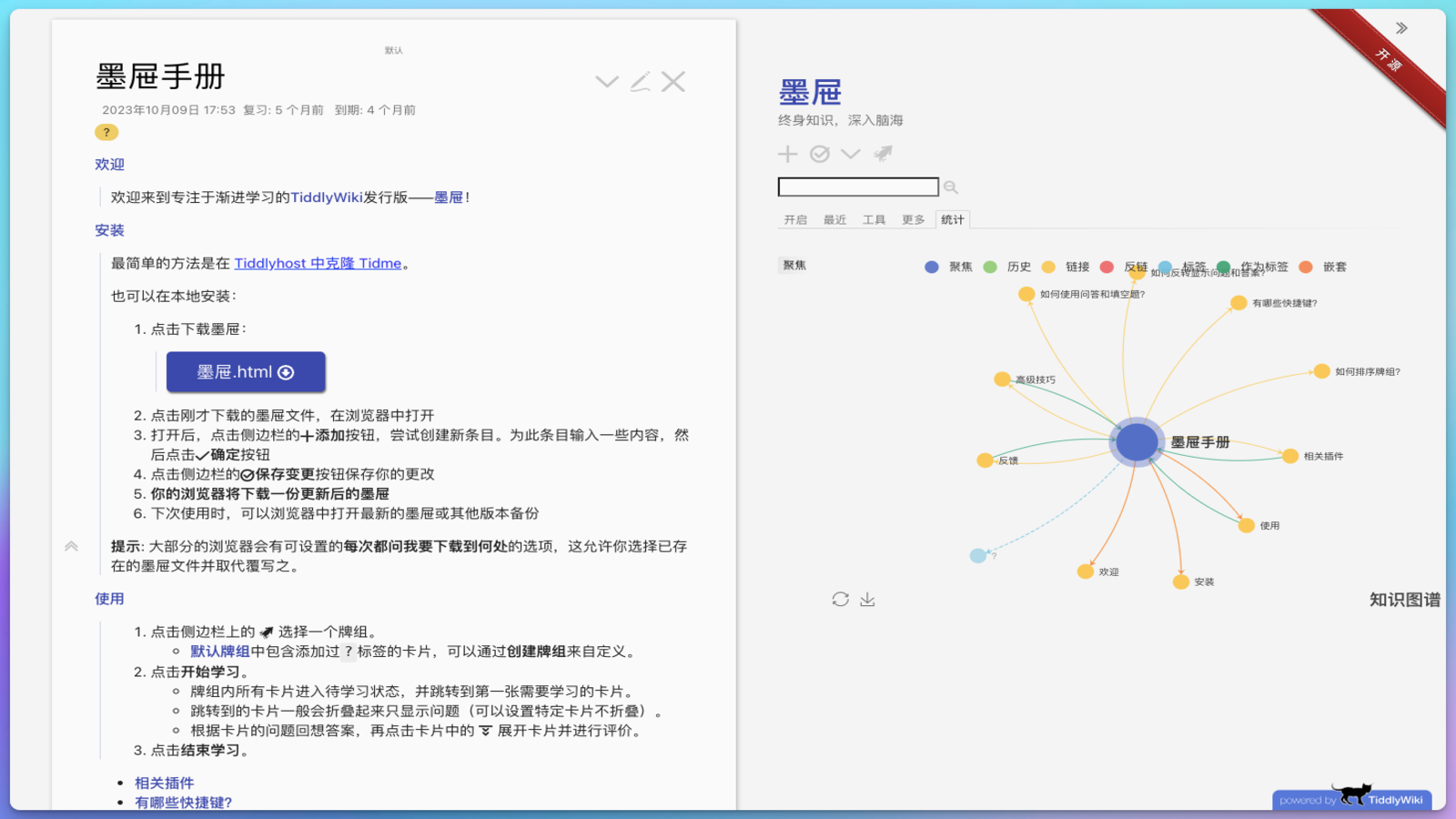Toggle the 历史 legend entry in the graph
The width and height of the screenshot is (1456, 819).
(1007, 267)
